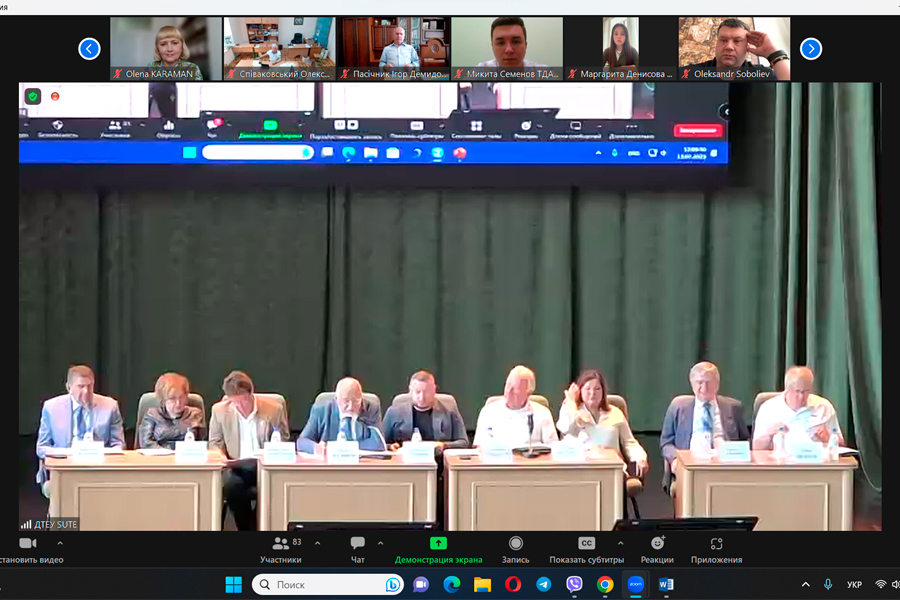Expand subtitles options arrow
This screenshot has height=600, width=900.
click(620, 543)
